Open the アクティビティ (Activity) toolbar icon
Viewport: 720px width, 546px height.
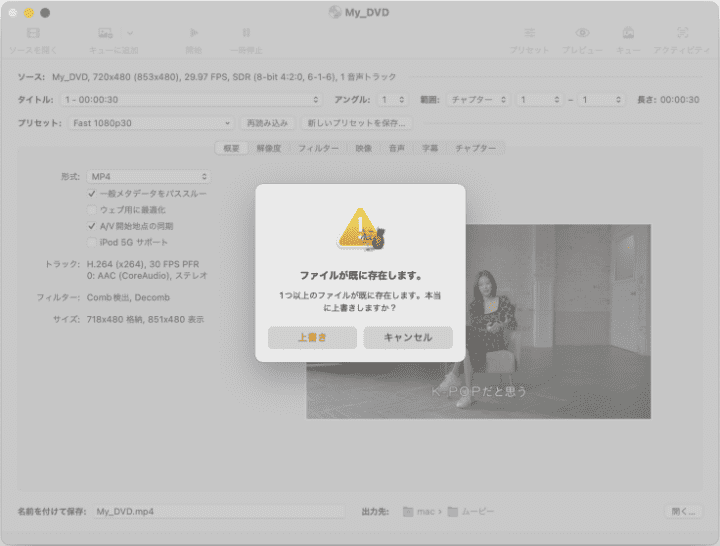click(x=682, y=34)
